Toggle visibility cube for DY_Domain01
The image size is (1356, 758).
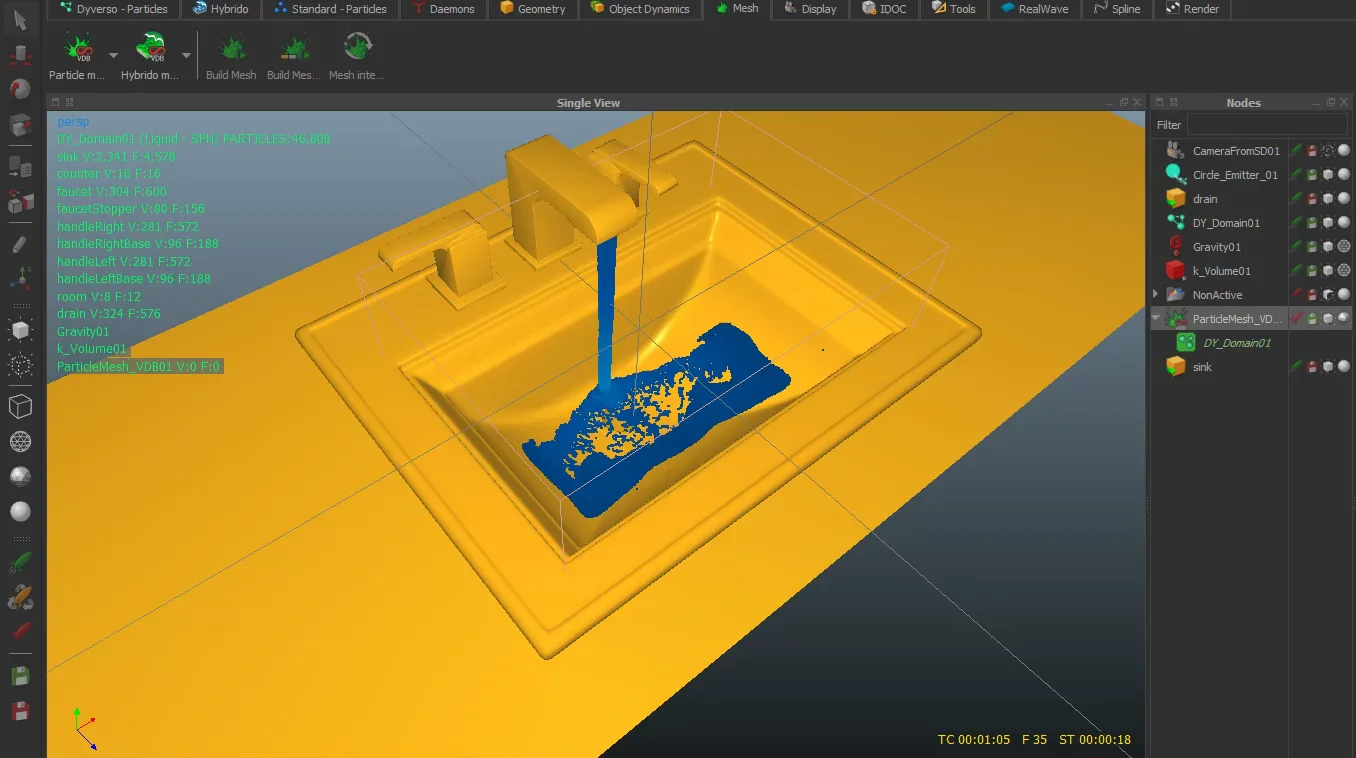[1328, 222]
